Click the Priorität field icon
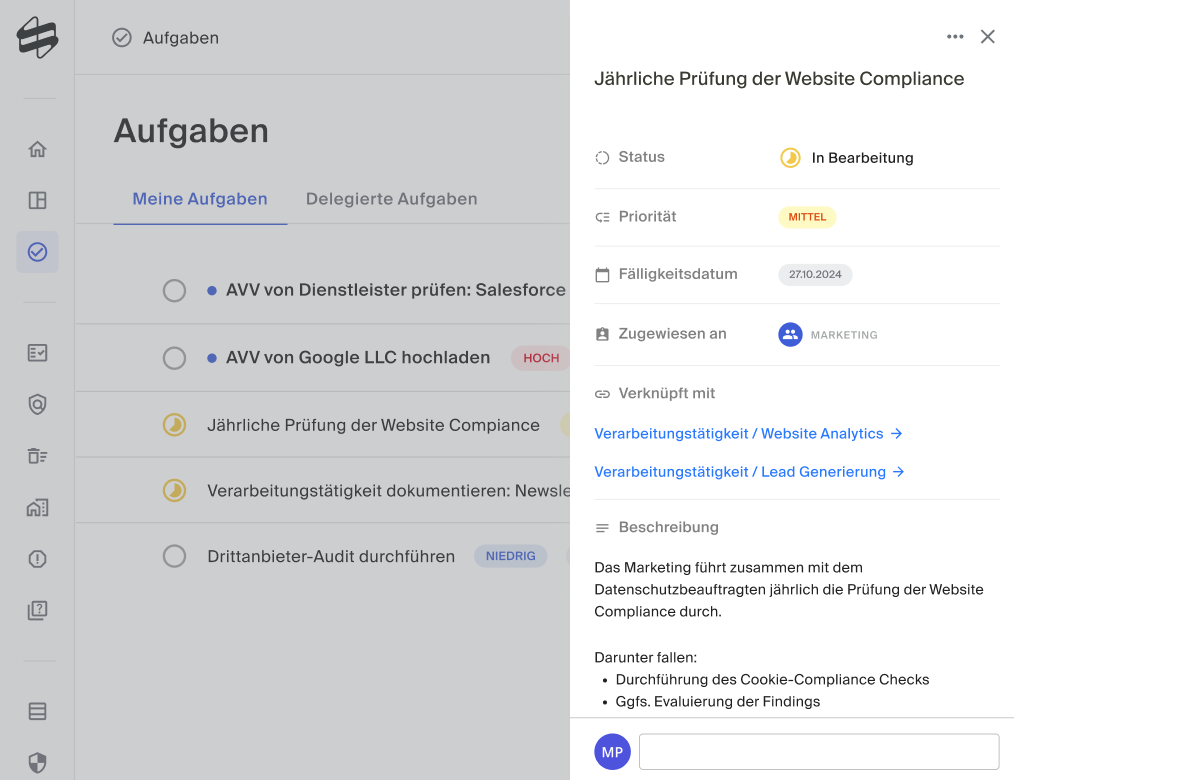Image resolution: width=1200 pixels, height=780 pixels. click(x=602, y=217)
